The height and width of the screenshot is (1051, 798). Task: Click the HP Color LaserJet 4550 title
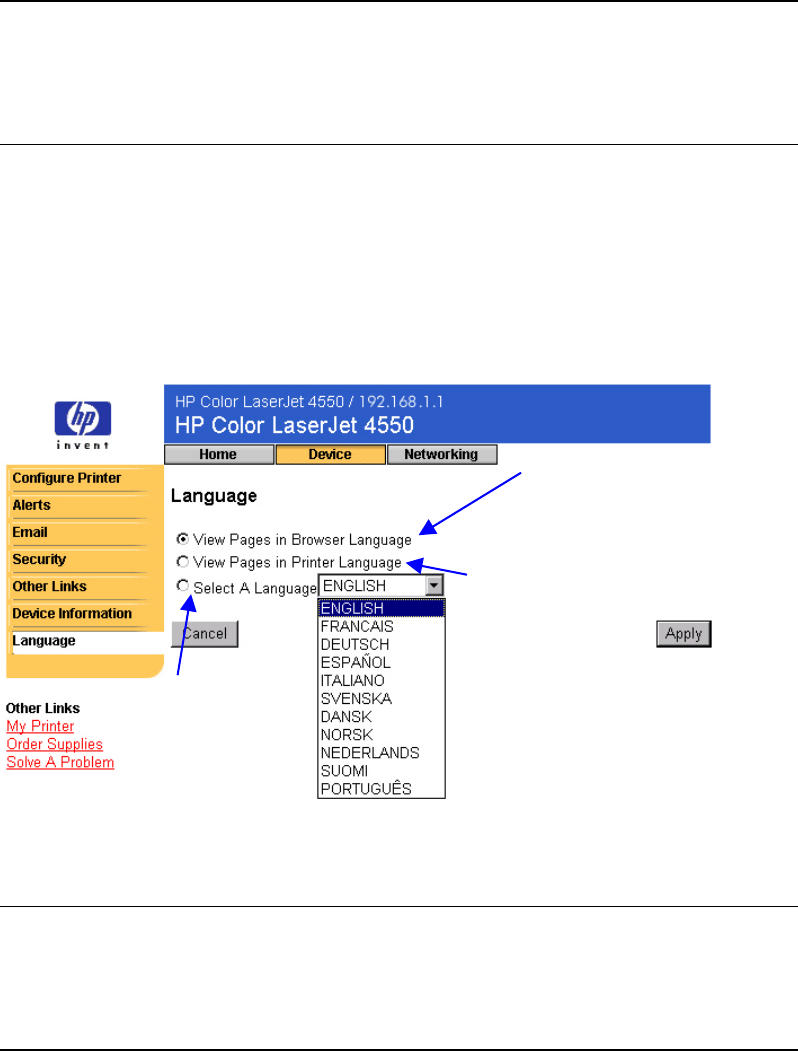coord(294,425)
